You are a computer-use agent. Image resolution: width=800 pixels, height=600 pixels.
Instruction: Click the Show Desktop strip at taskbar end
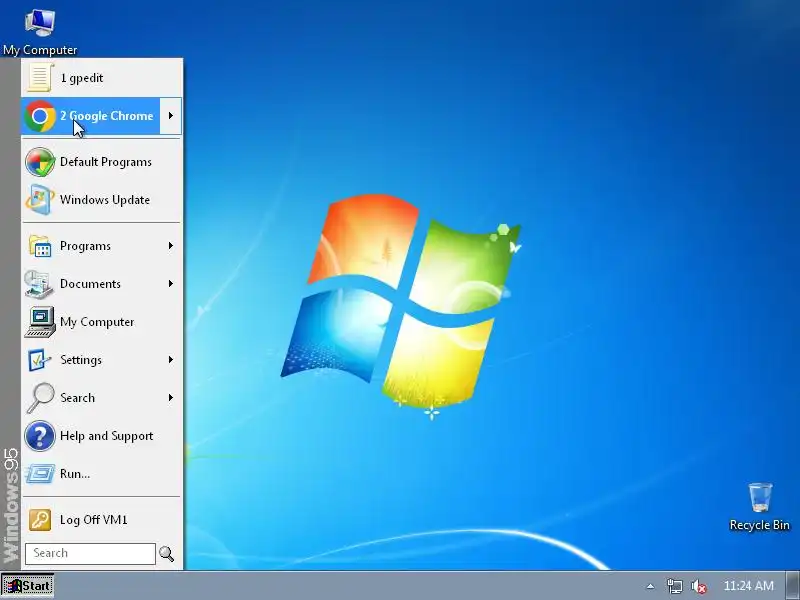click(793, 586)
